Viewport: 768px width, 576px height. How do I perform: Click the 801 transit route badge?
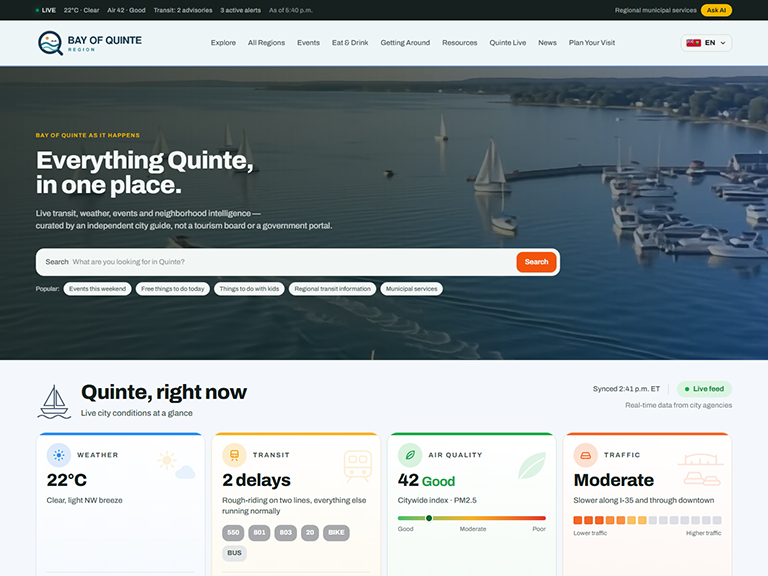(259, 532)
